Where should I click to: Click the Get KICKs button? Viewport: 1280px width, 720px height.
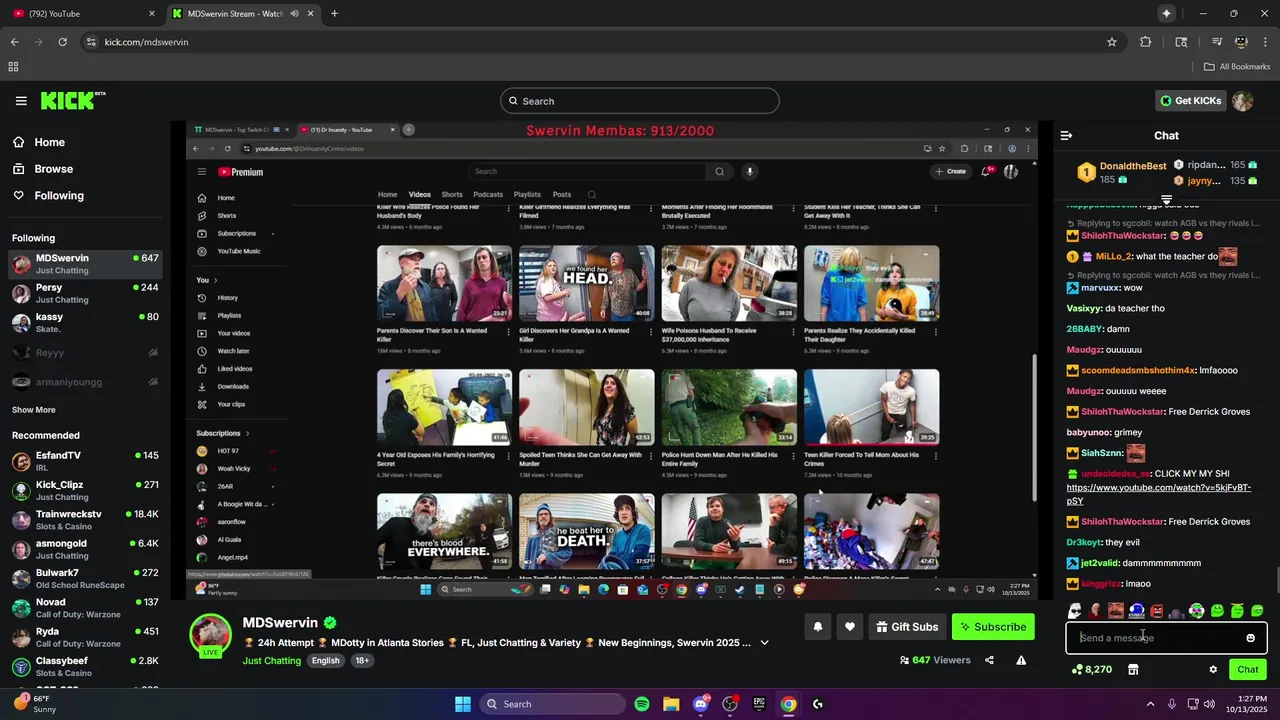1191,101
